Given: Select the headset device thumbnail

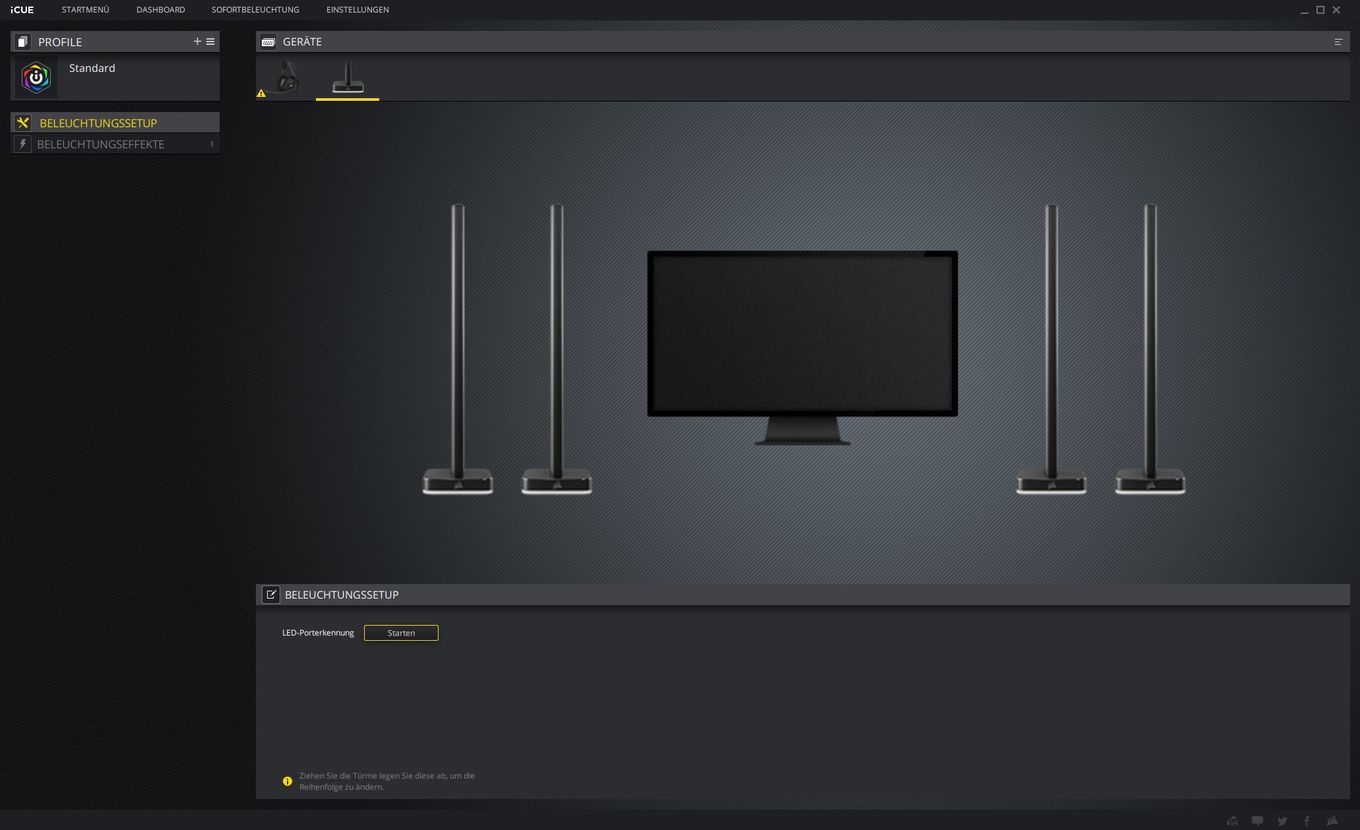Looking at the screenshot, I should [x=287, y=77].
